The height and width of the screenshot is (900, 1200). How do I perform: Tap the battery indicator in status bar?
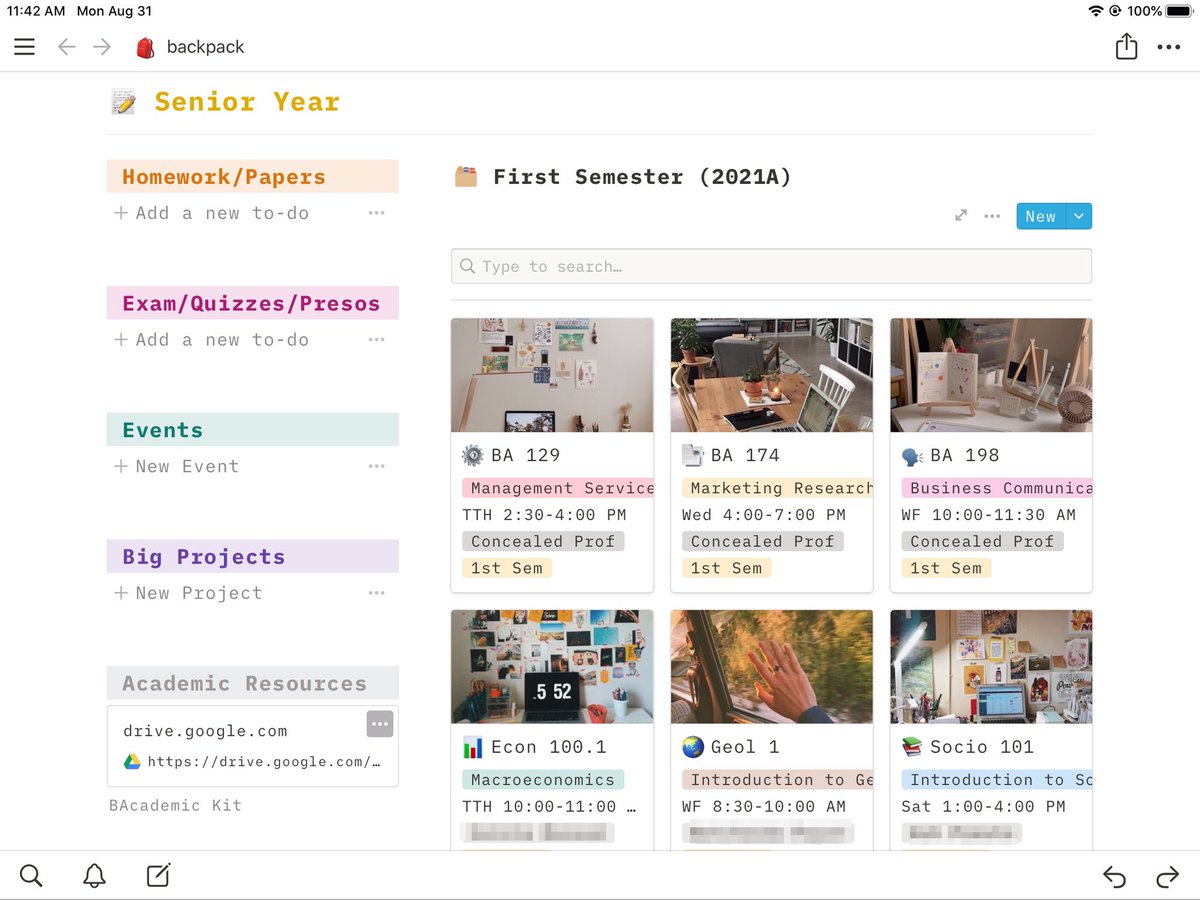tap(1178, 11)
